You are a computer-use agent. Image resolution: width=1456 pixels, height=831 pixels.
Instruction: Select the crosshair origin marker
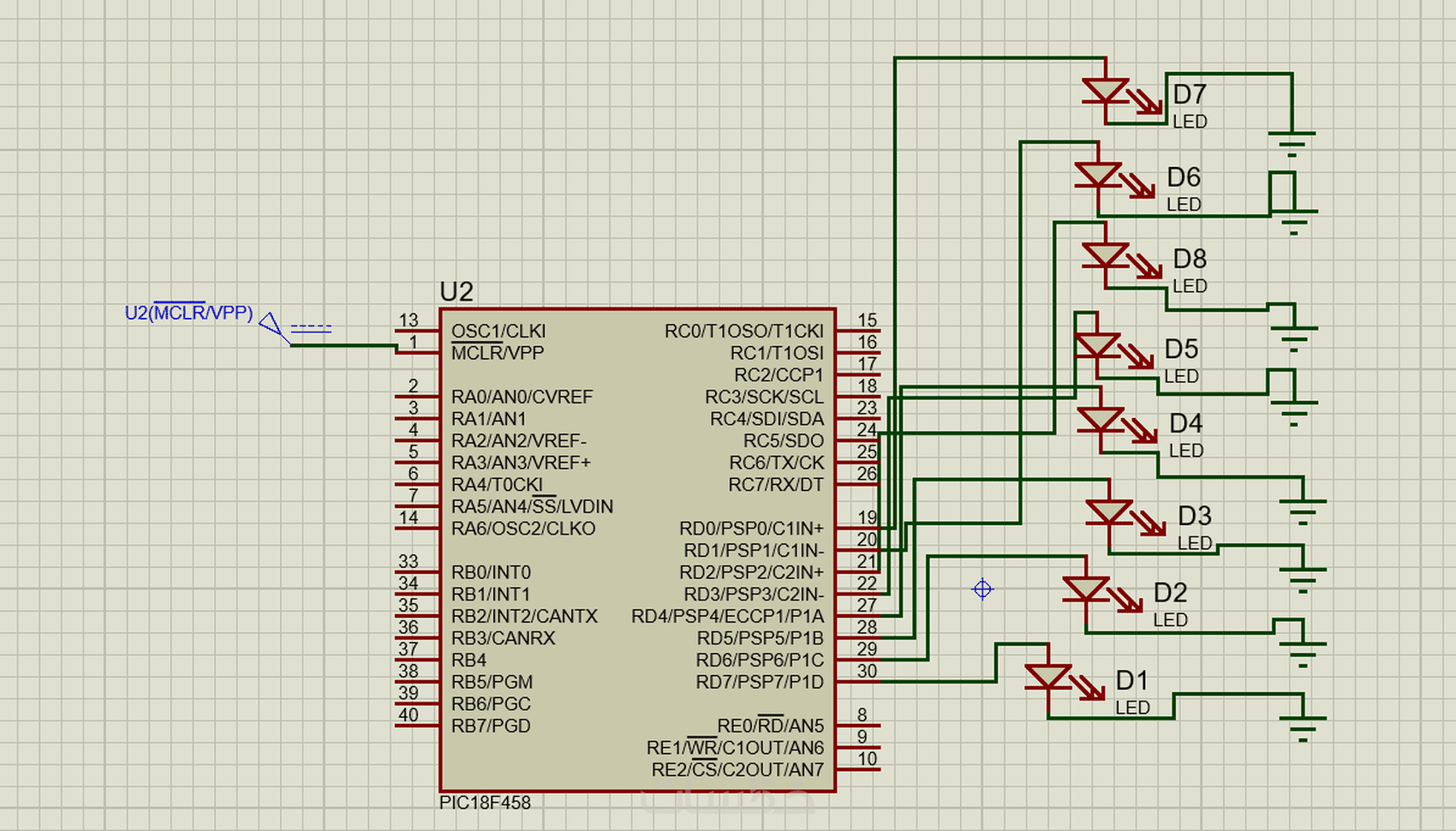tap(982, 589)
